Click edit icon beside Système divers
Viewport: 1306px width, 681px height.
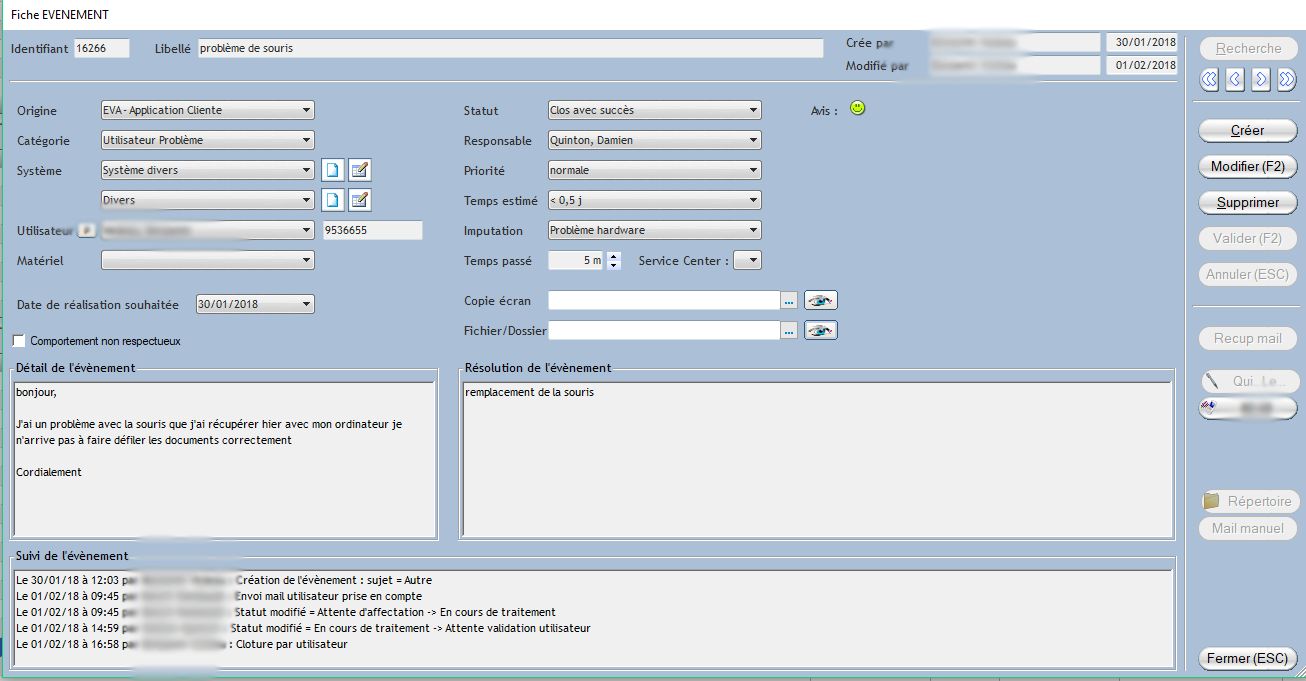359,171
